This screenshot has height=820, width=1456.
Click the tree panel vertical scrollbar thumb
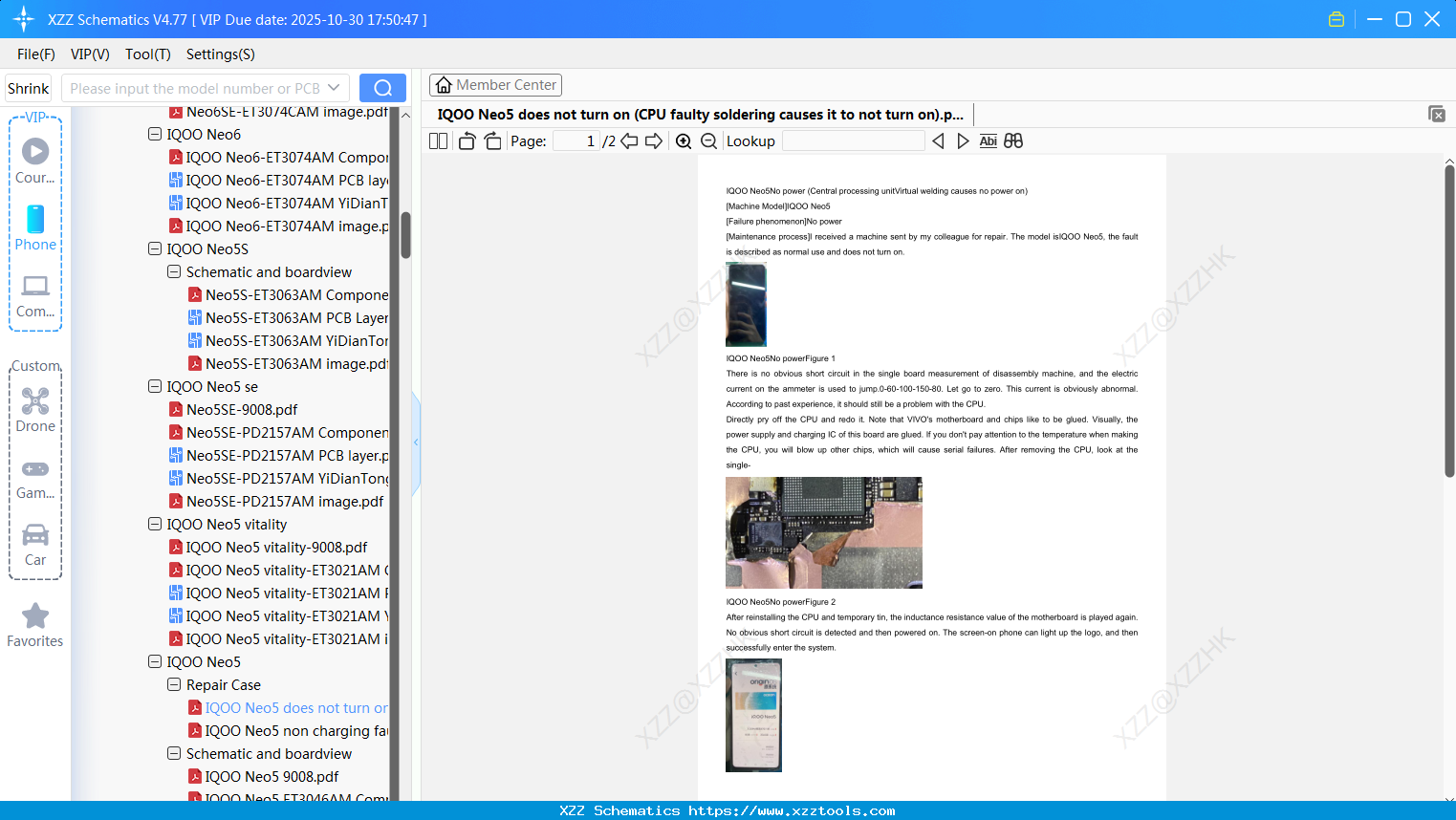[405, 235]
